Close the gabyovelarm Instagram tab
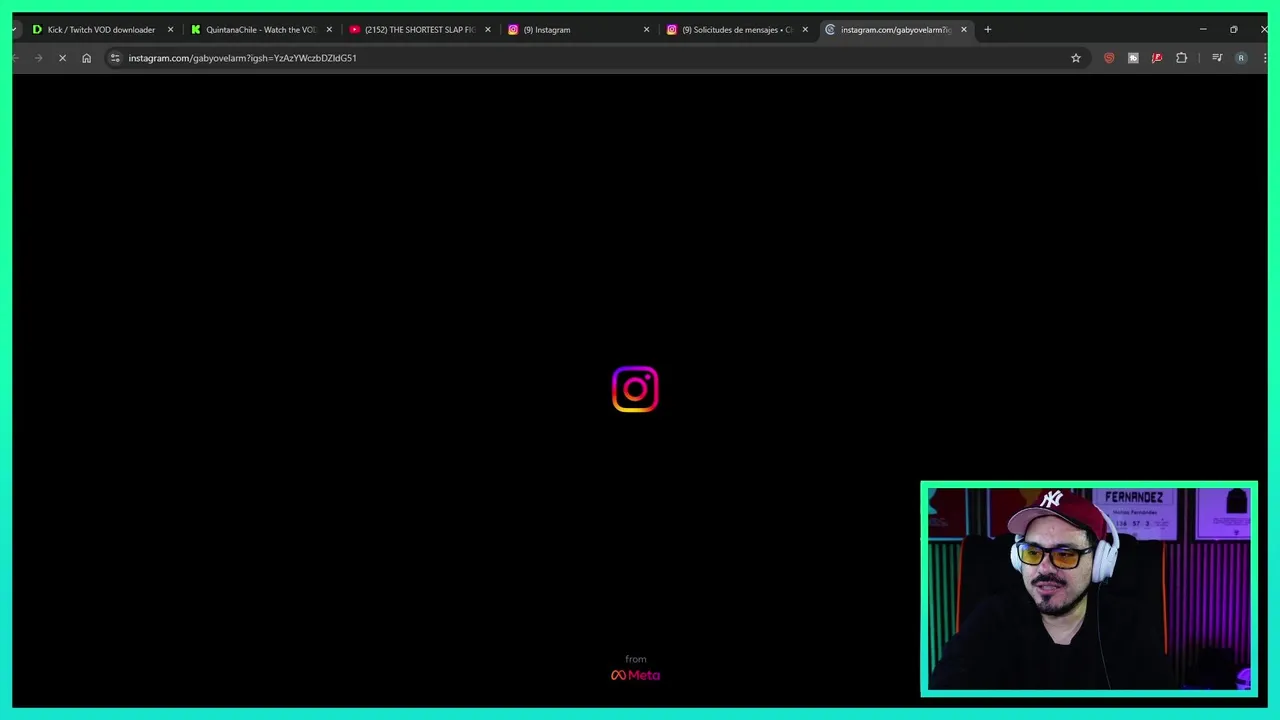 [964, 30]
